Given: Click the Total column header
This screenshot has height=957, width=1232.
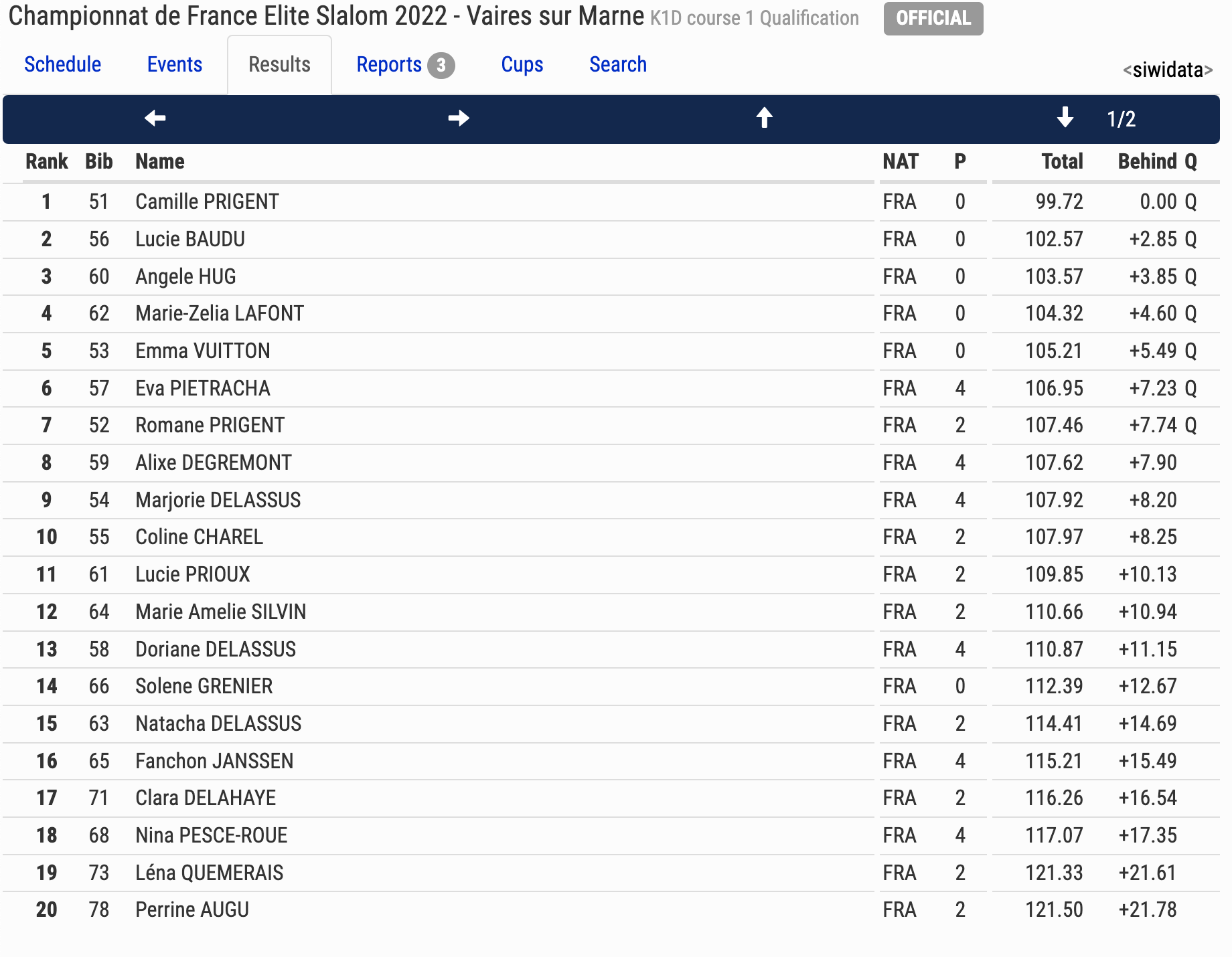Looking at the screenshot, I should point(1062,161).
